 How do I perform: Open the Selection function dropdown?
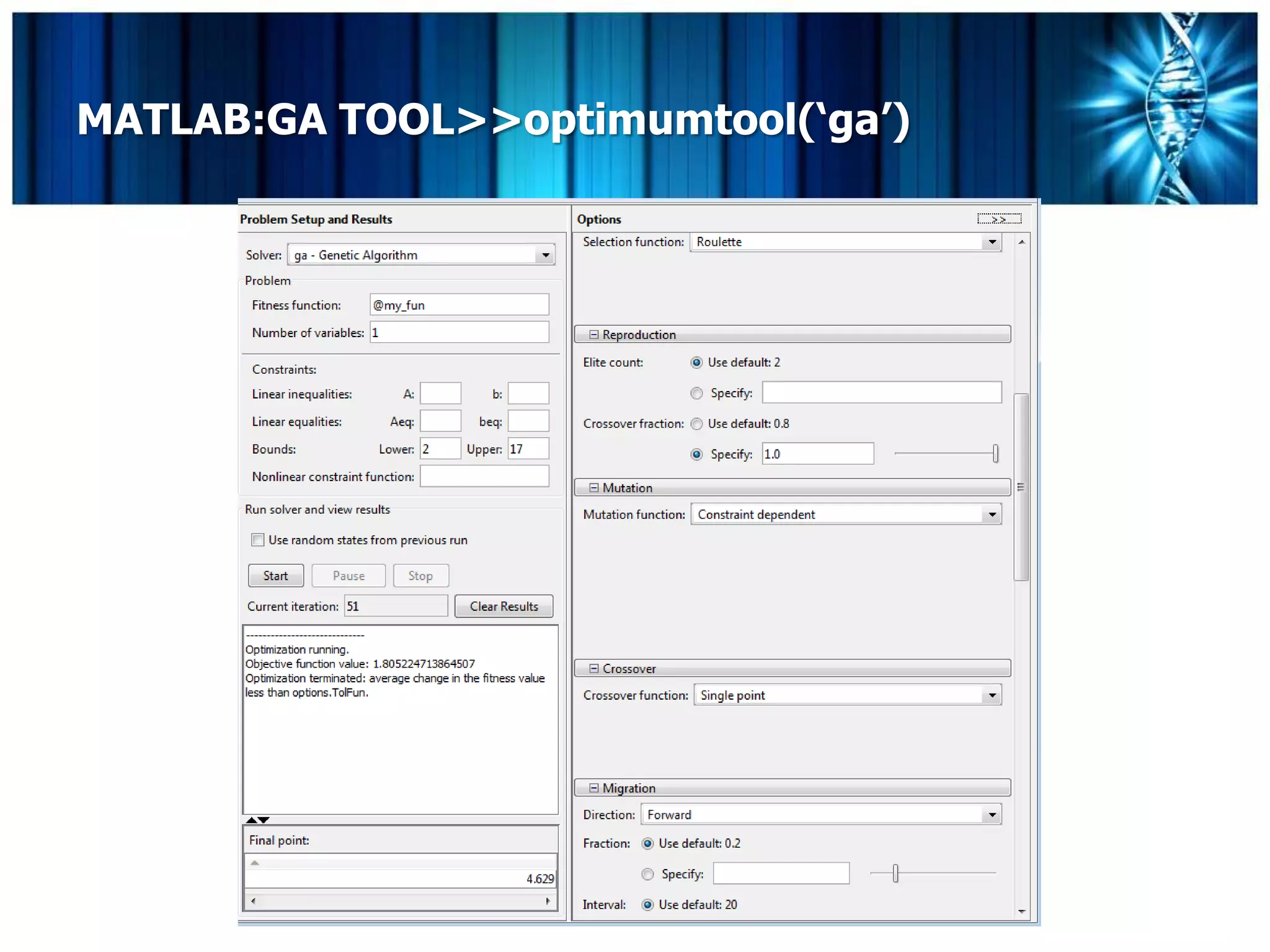[x=992, y=242]
